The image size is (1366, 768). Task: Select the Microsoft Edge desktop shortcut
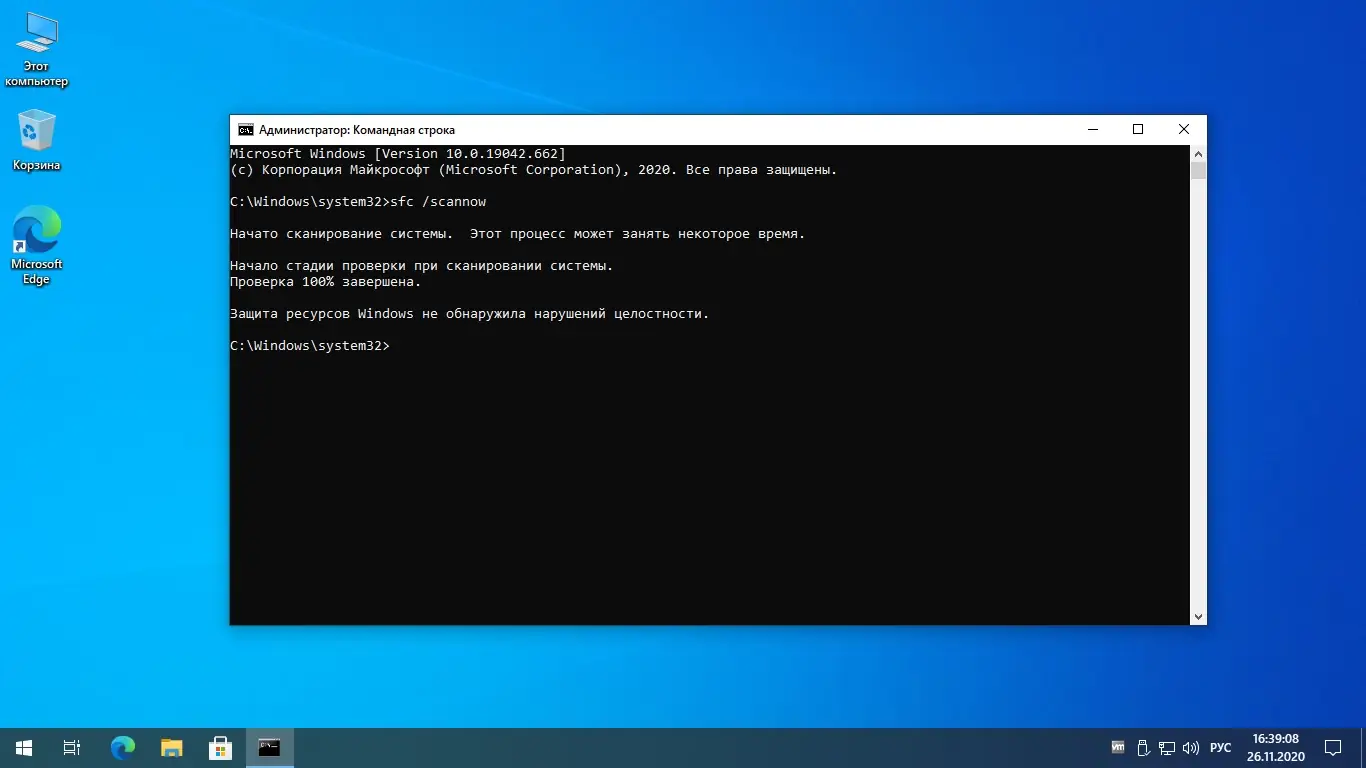[37, 245]
